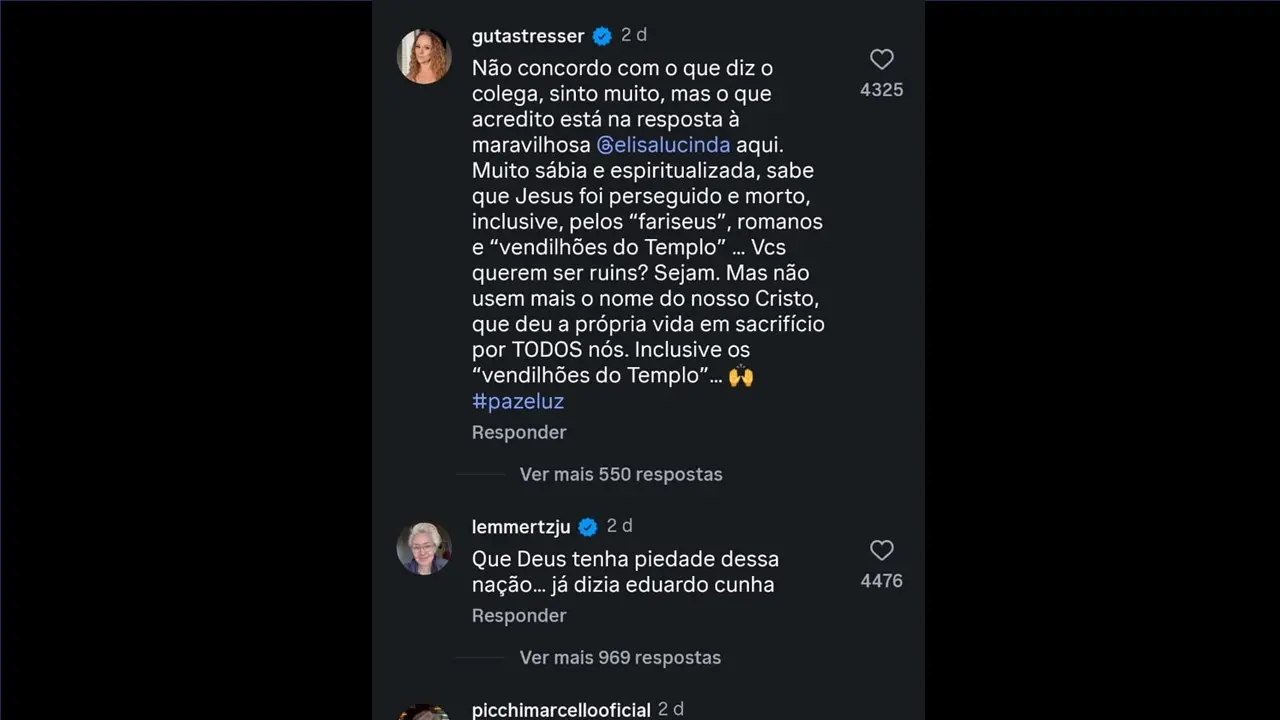Click gutastresser's blue verified badge

click(x=601, y=35)
